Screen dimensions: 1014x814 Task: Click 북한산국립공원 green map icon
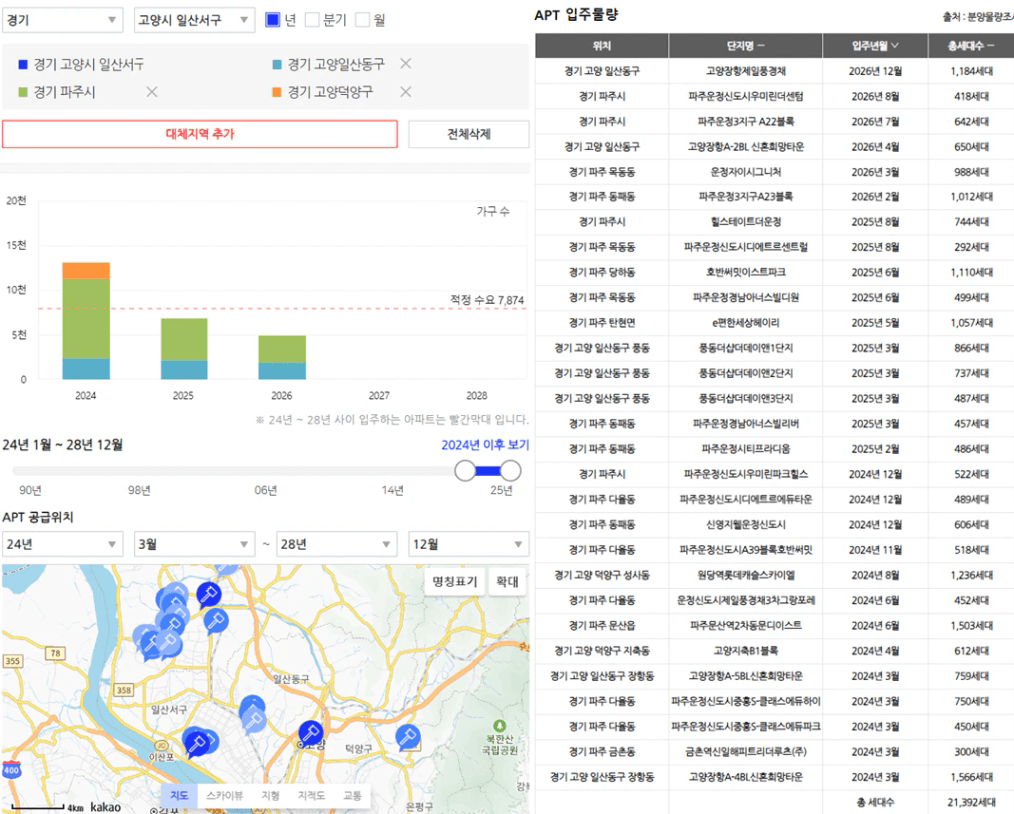tap(499, 727)
